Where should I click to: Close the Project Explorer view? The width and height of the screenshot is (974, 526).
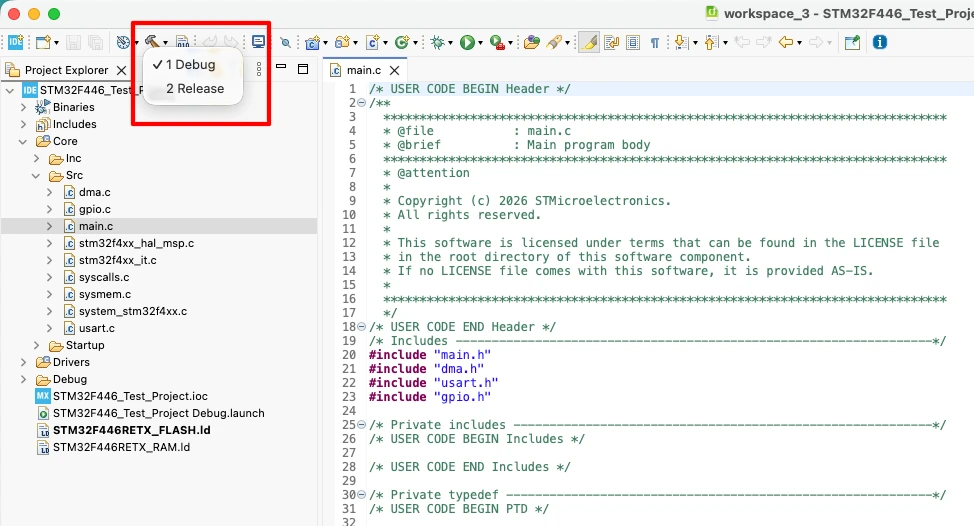[122, 70]
